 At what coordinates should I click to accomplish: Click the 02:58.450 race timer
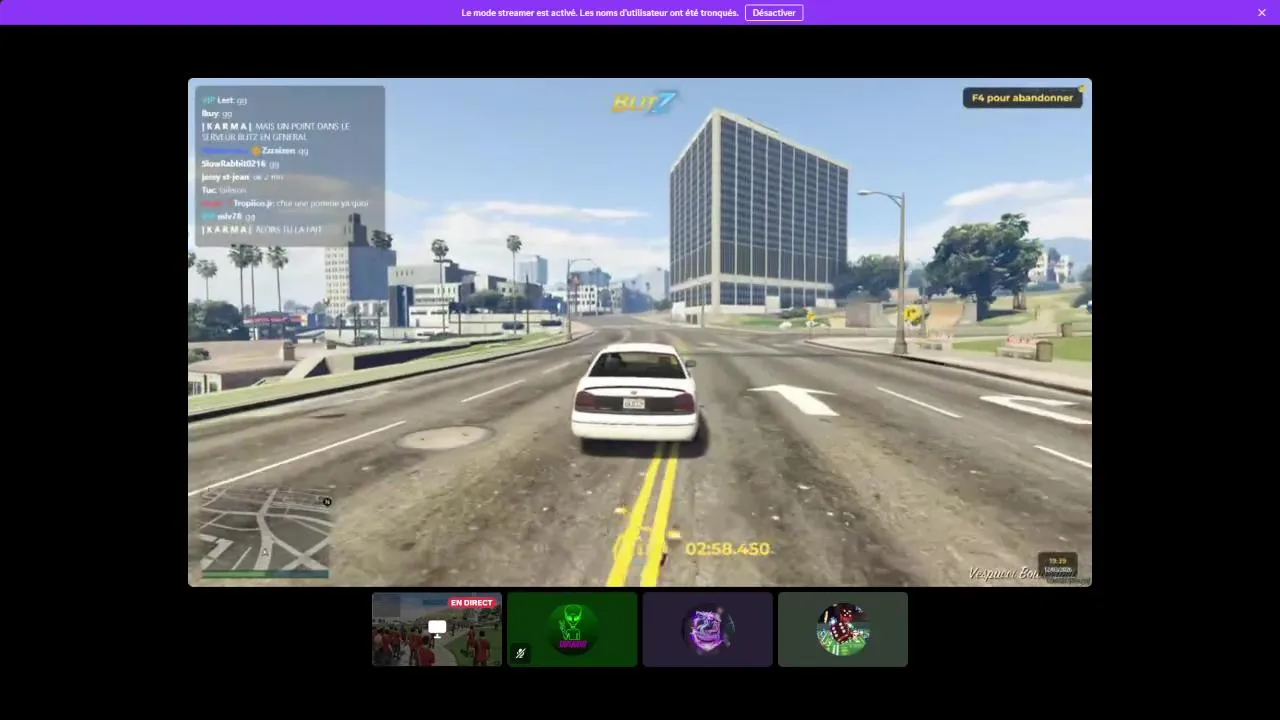click(x=727, y=549)
